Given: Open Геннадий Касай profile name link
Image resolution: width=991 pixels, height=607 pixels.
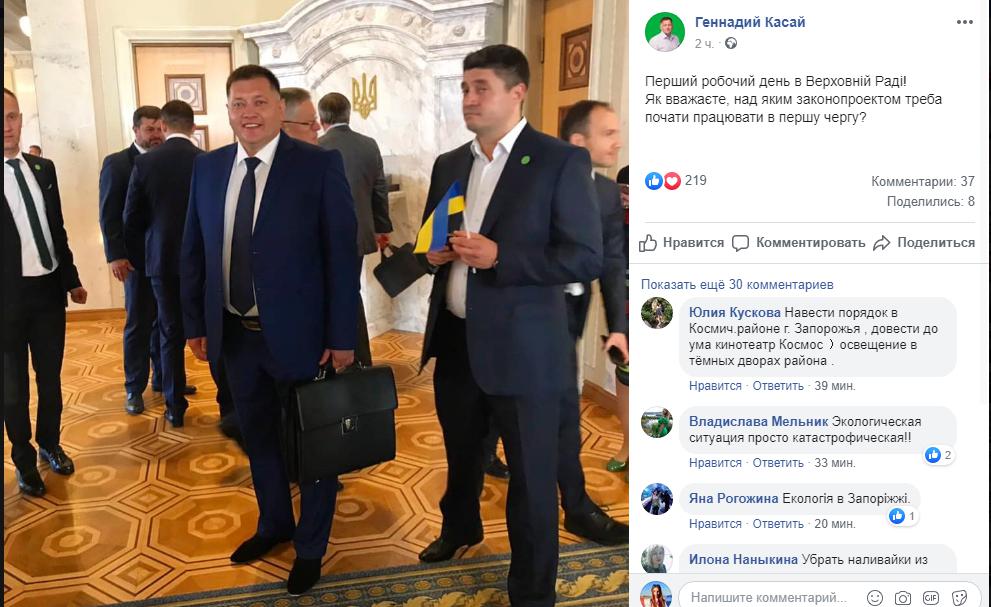Looking at the screenshot, I should point(750,22).
